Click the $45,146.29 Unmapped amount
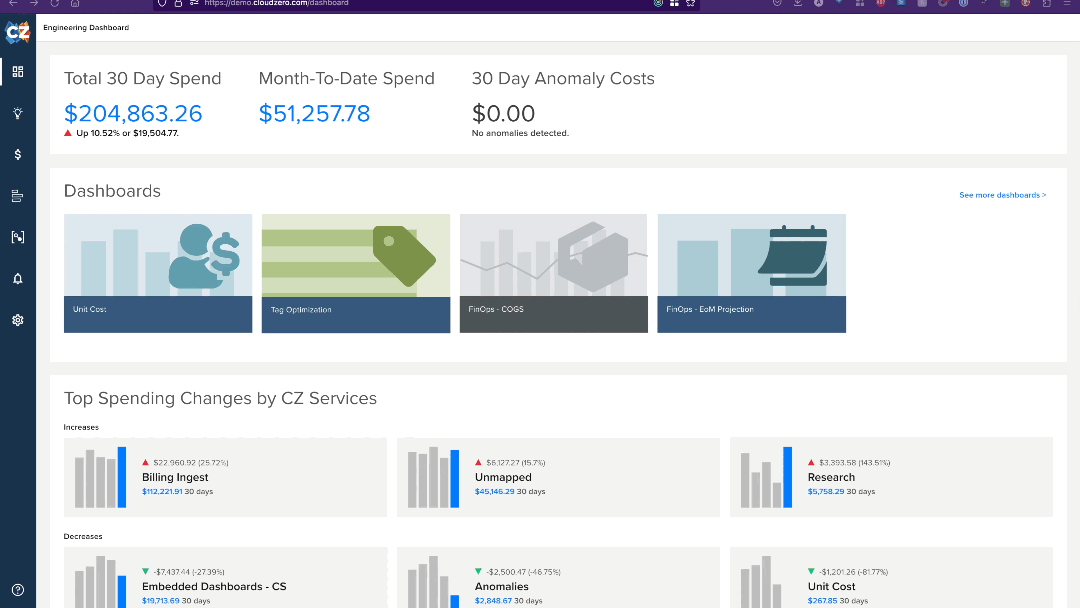 (495, 492)
